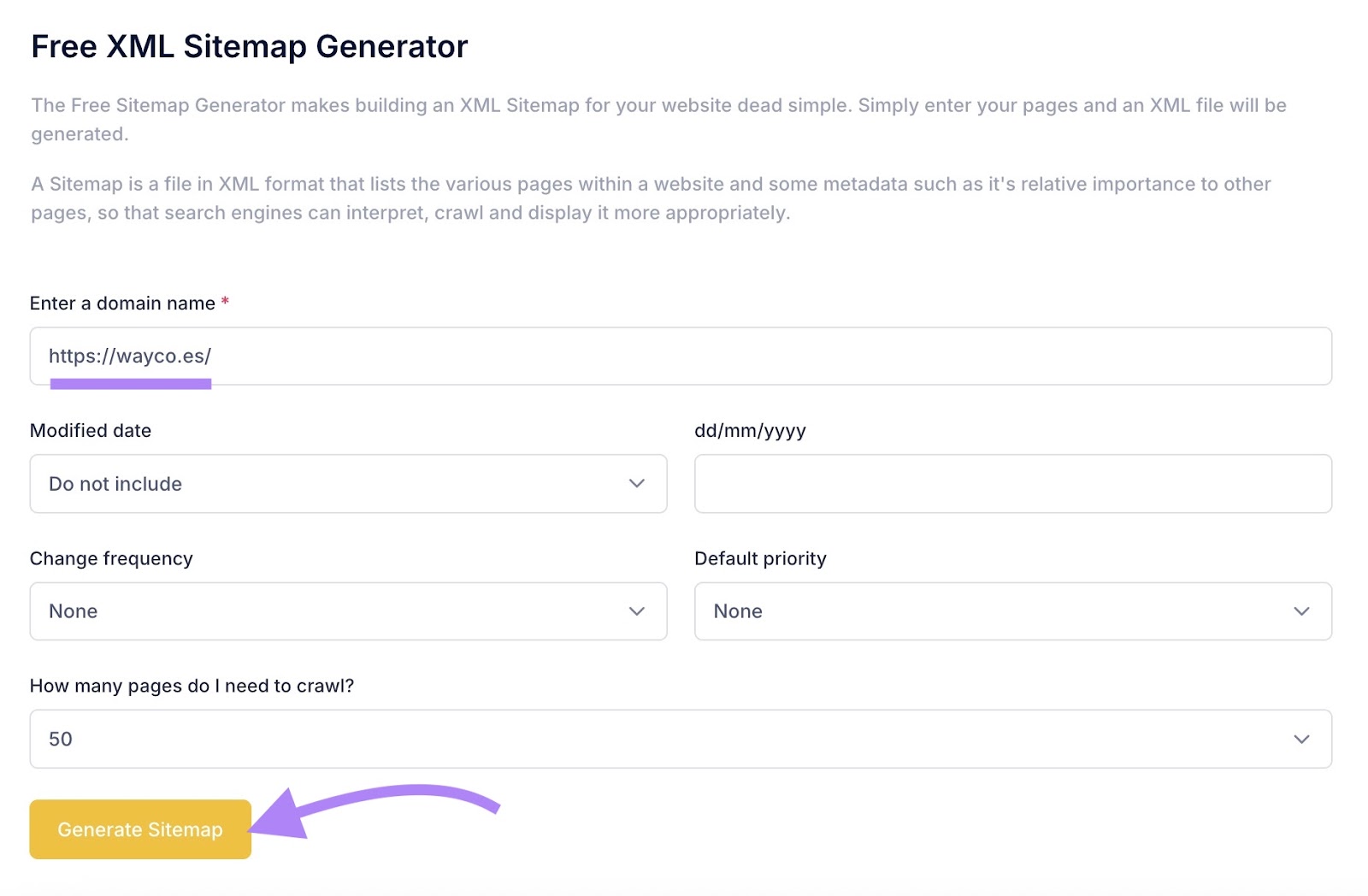
Task: Click the Generate Sitemap button
Action: click(139, 828)
